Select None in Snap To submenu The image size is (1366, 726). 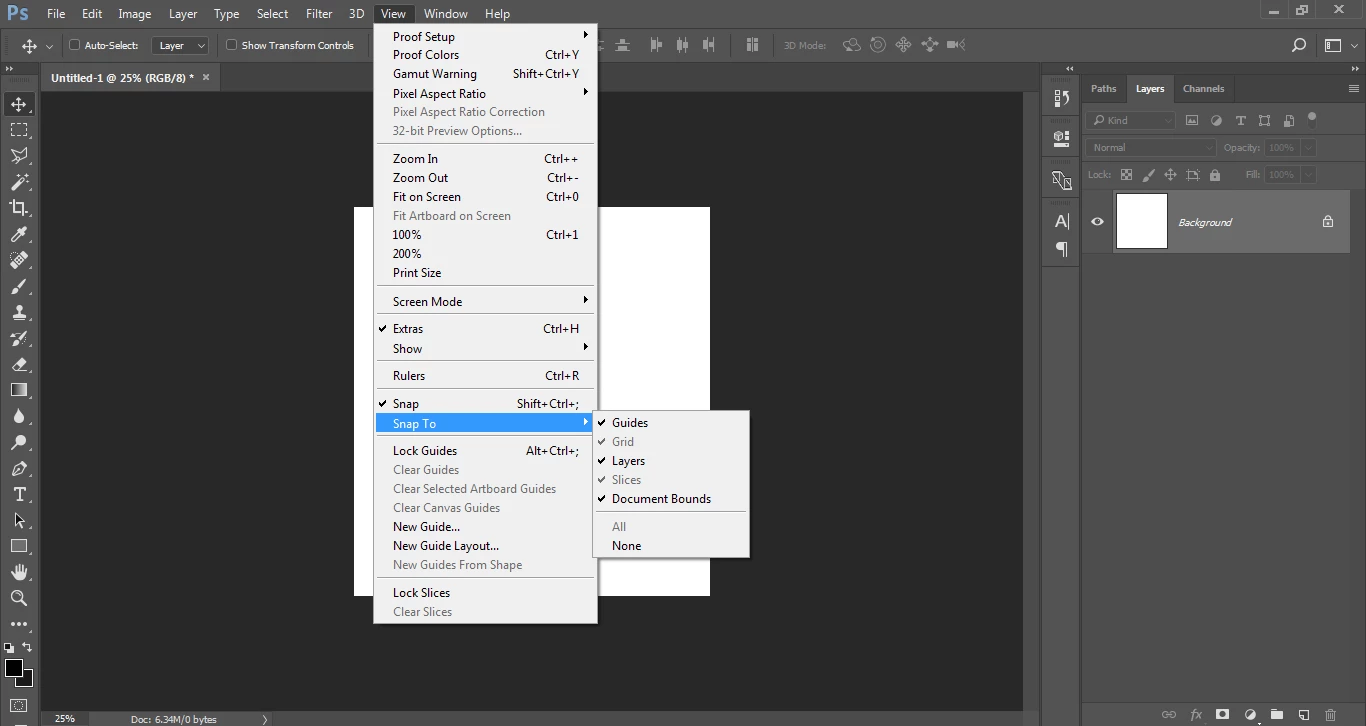671,546
